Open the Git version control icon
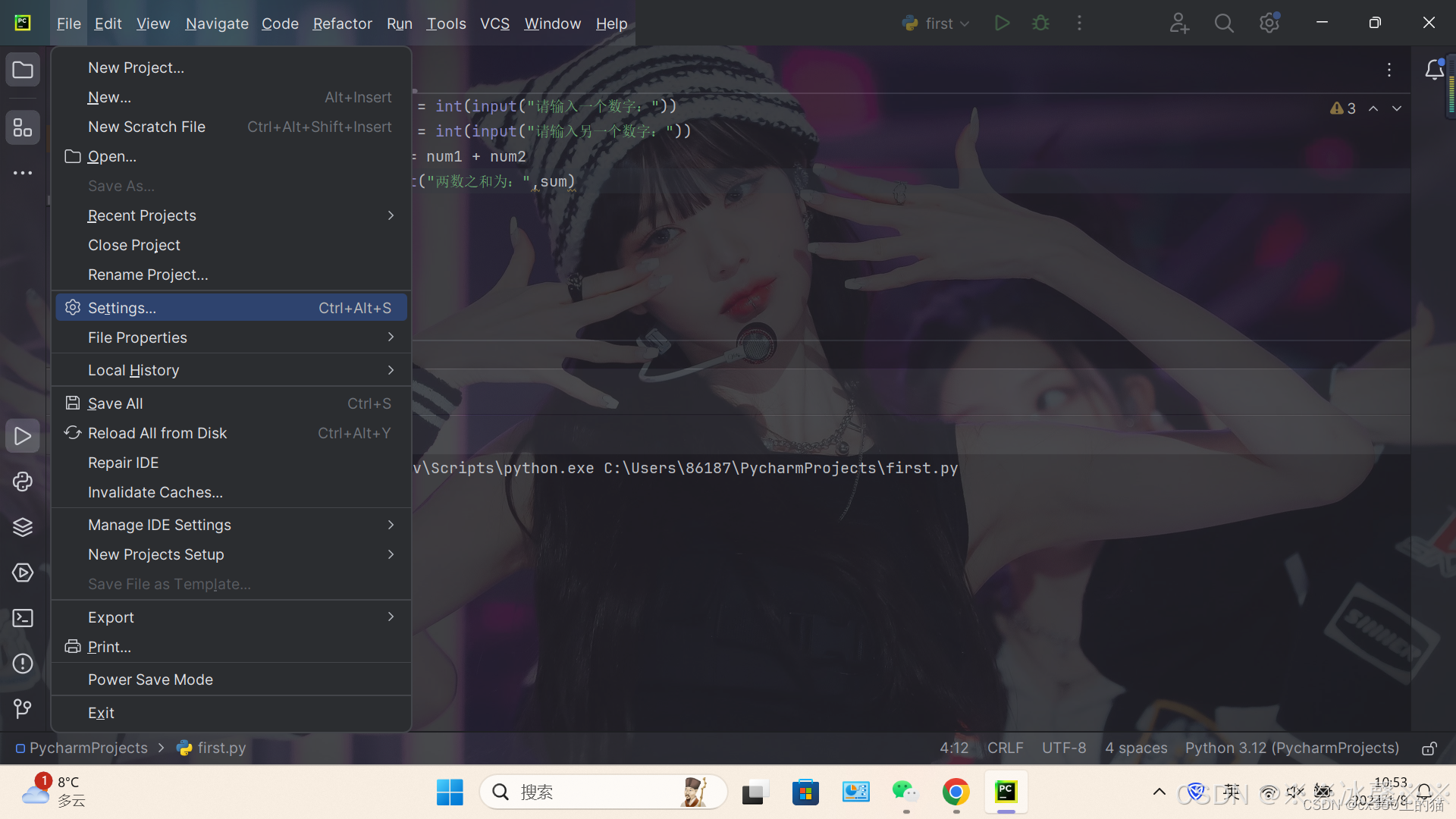Viewport: 1456px width, 819px height. (x=23, y=708)
